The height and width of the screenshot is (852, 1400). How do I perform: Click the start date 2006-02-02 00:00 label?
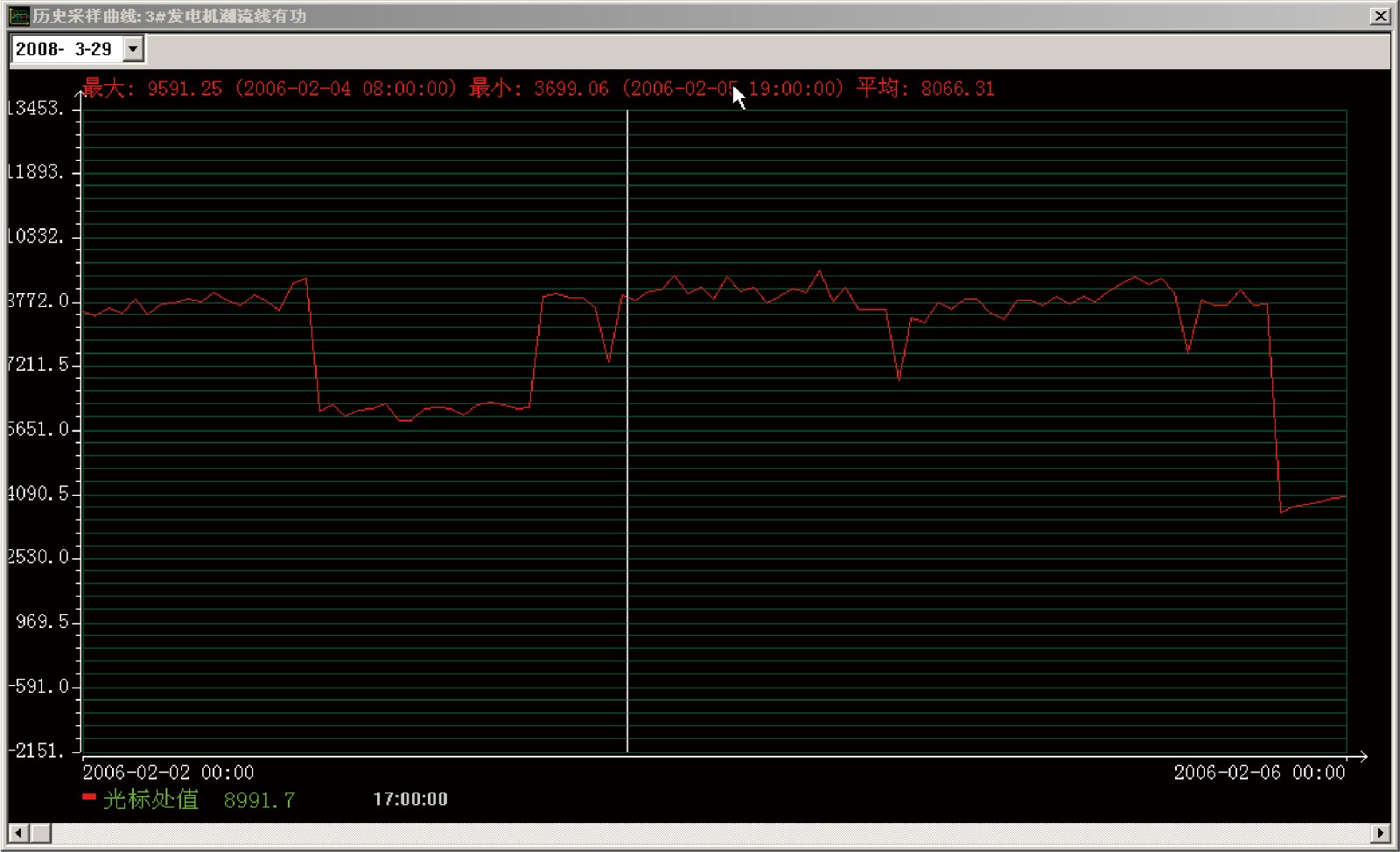click(x=168, y=772)
